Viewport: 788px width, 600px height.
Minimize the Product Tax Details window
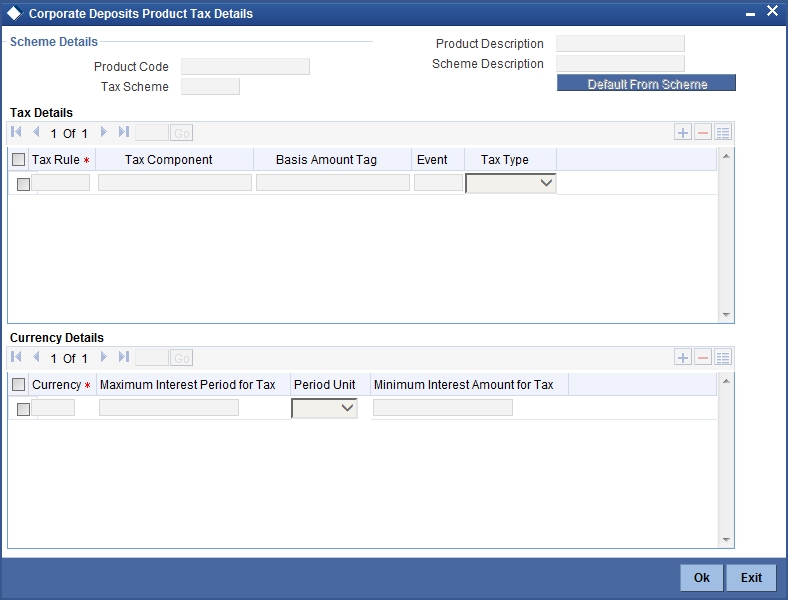pyautogui.click(x=750, y=14)
